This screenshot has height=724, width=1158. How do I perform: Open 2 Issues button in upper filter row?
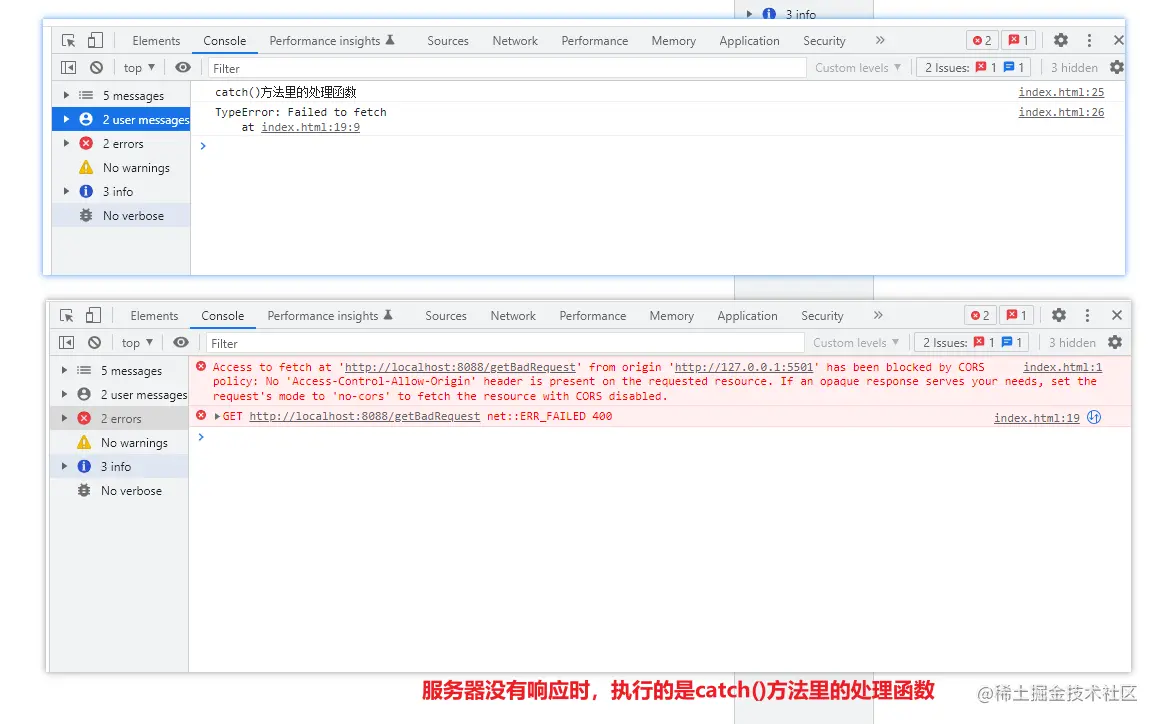(974, 68)
